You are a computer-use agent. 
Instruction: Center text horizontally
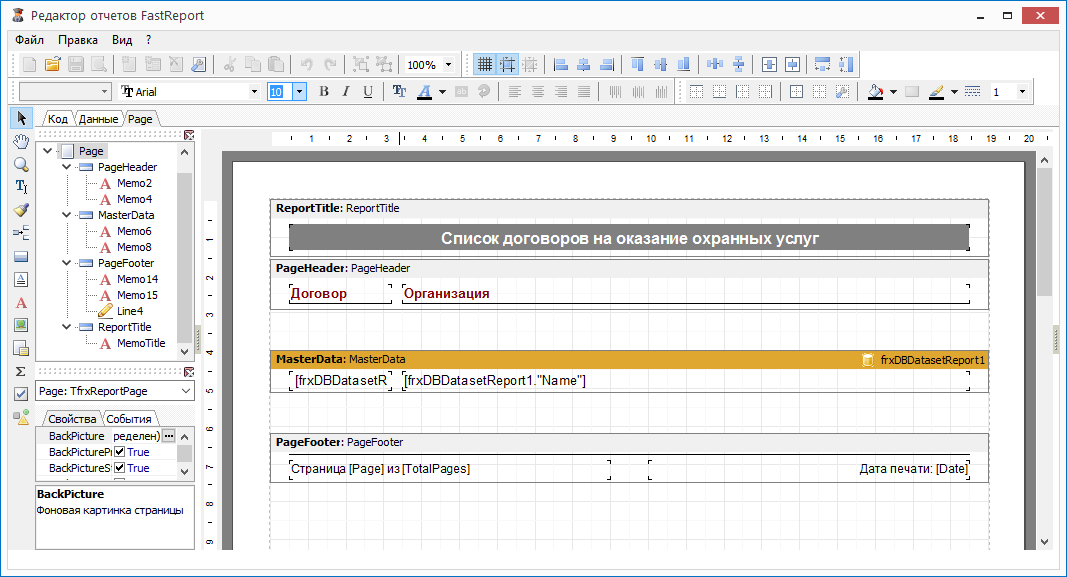point(538,91)
